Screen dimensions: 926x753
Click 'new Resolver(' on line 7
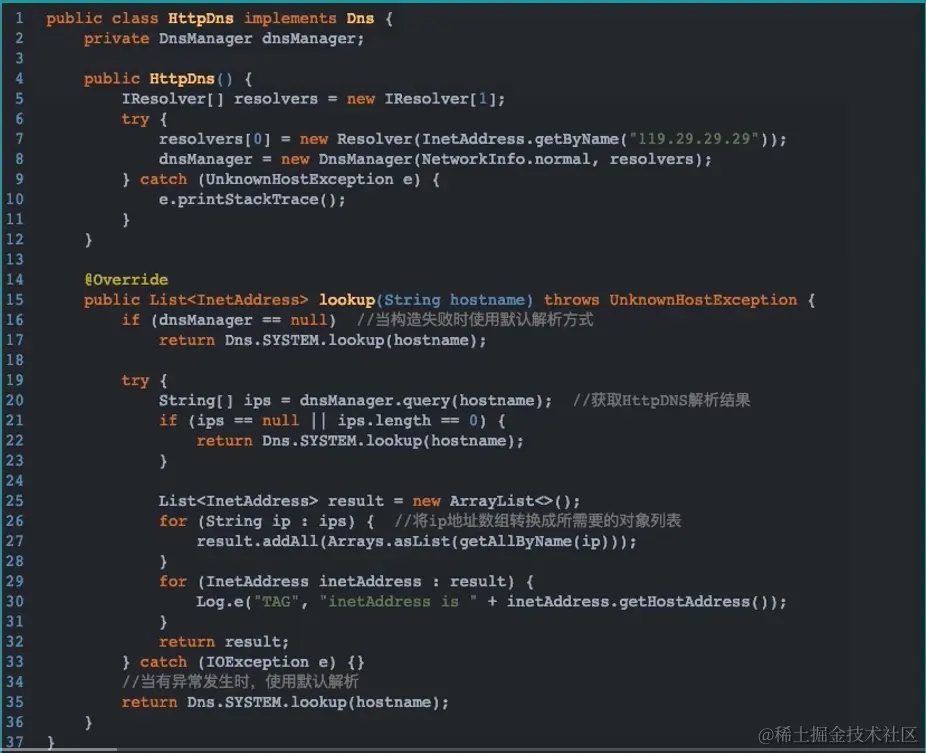(x=360, y=139)
